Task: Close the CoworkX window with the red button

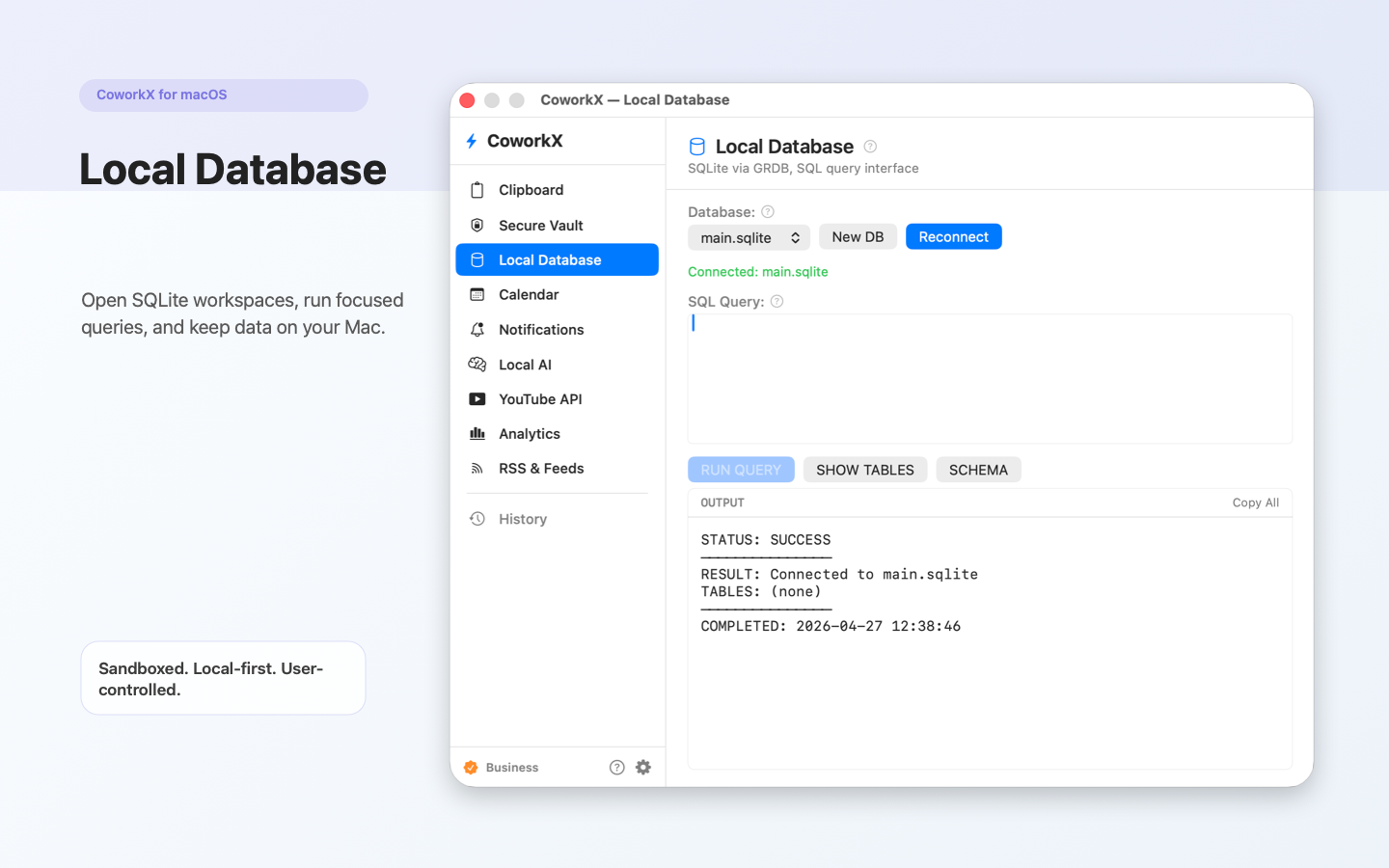Action: [468, 100]
